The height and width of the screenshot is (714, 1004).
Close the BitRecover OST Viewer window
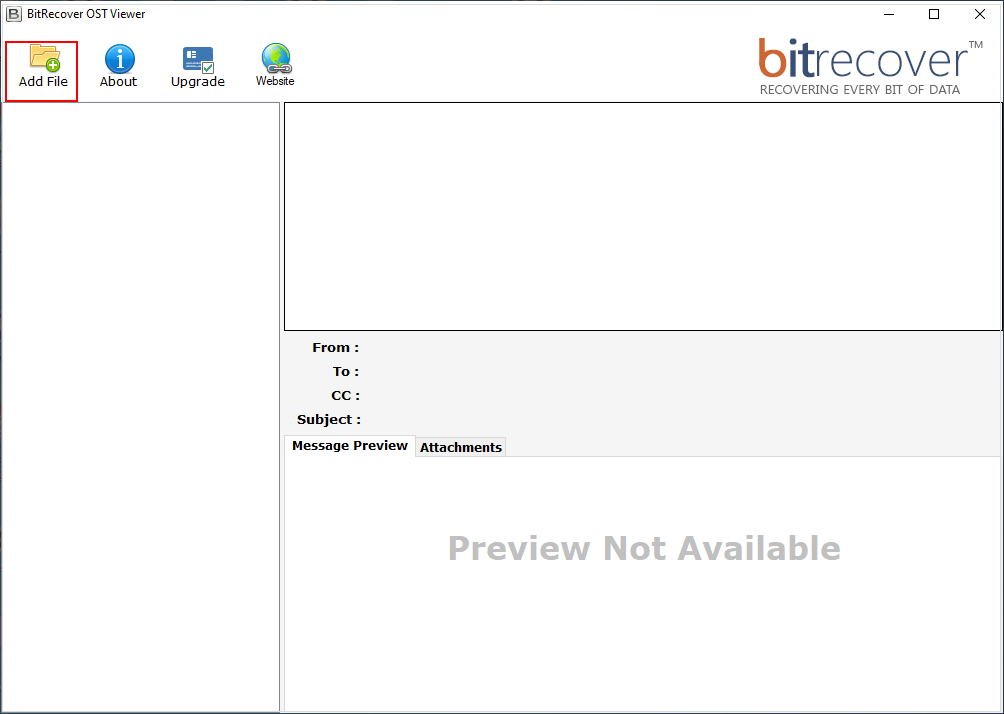tap(980, 14)
